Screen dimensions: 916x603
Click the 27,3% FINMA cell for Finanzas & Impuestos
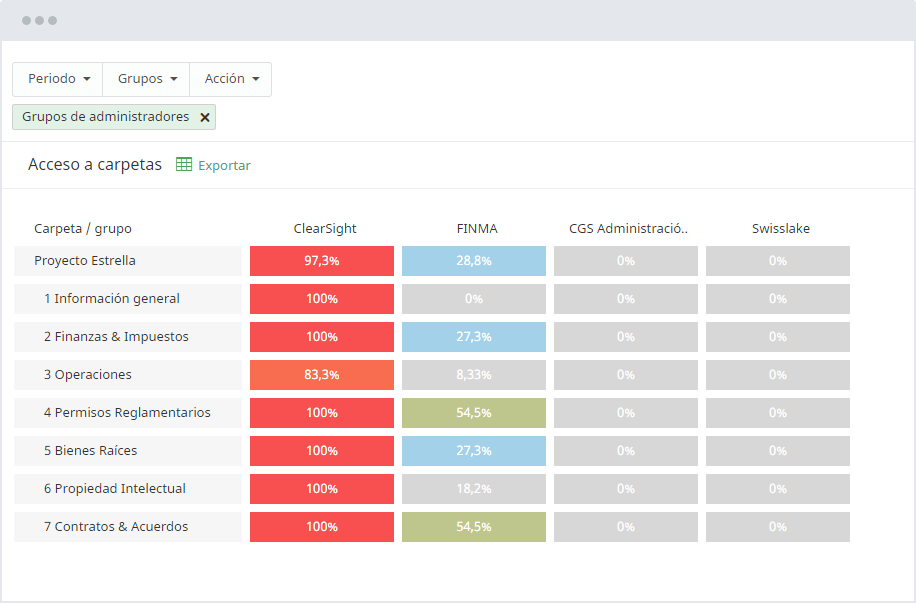[474, 337]
